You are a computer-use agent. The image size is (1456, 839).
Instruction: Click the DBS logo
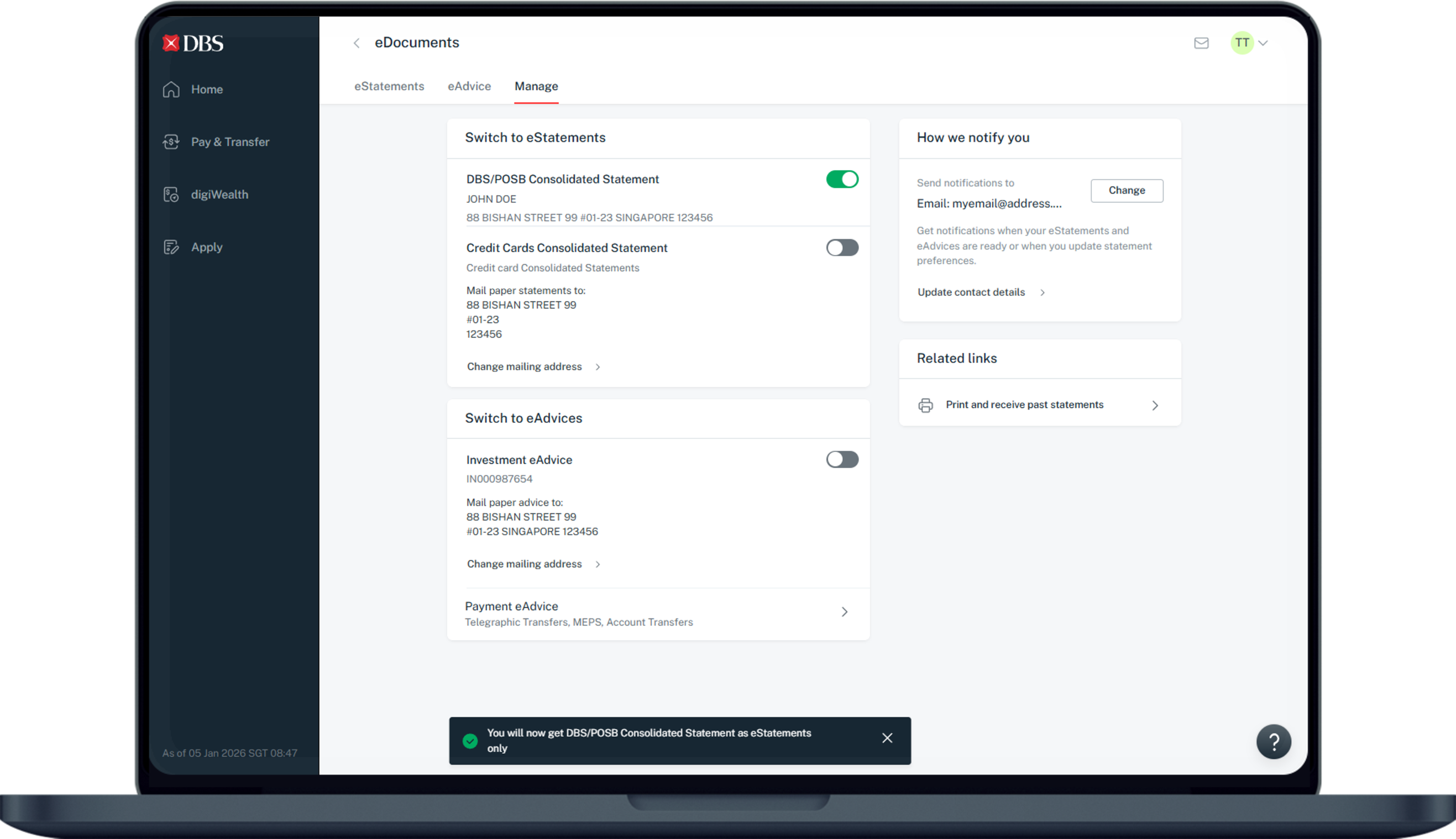click(192, 43)
